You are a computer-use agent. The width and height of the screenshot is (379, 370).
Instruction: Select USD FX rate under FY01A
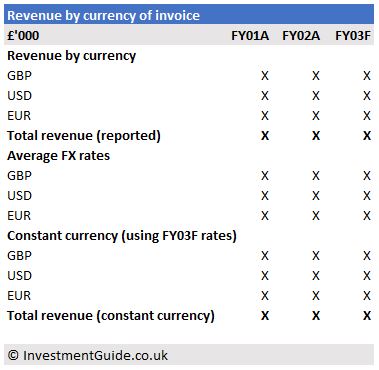[x=265, y=196]
